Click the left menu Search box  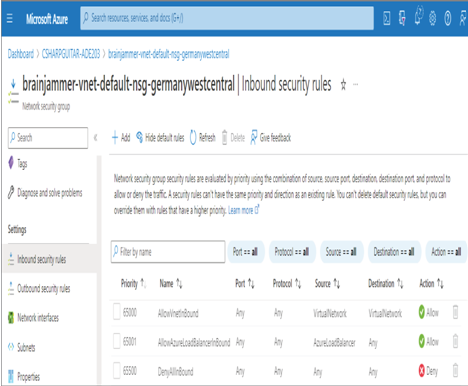(x=48, y=138)
